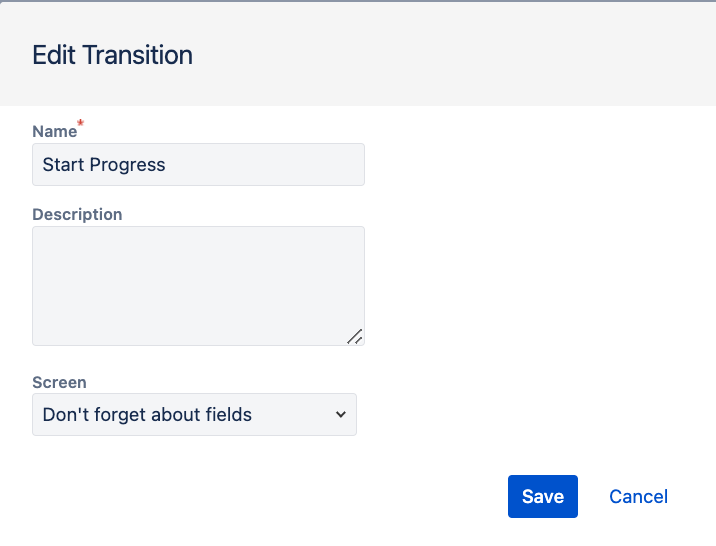Open the Screen dropdown
This screenshot has width=716, height=546.
click(194, 414)
